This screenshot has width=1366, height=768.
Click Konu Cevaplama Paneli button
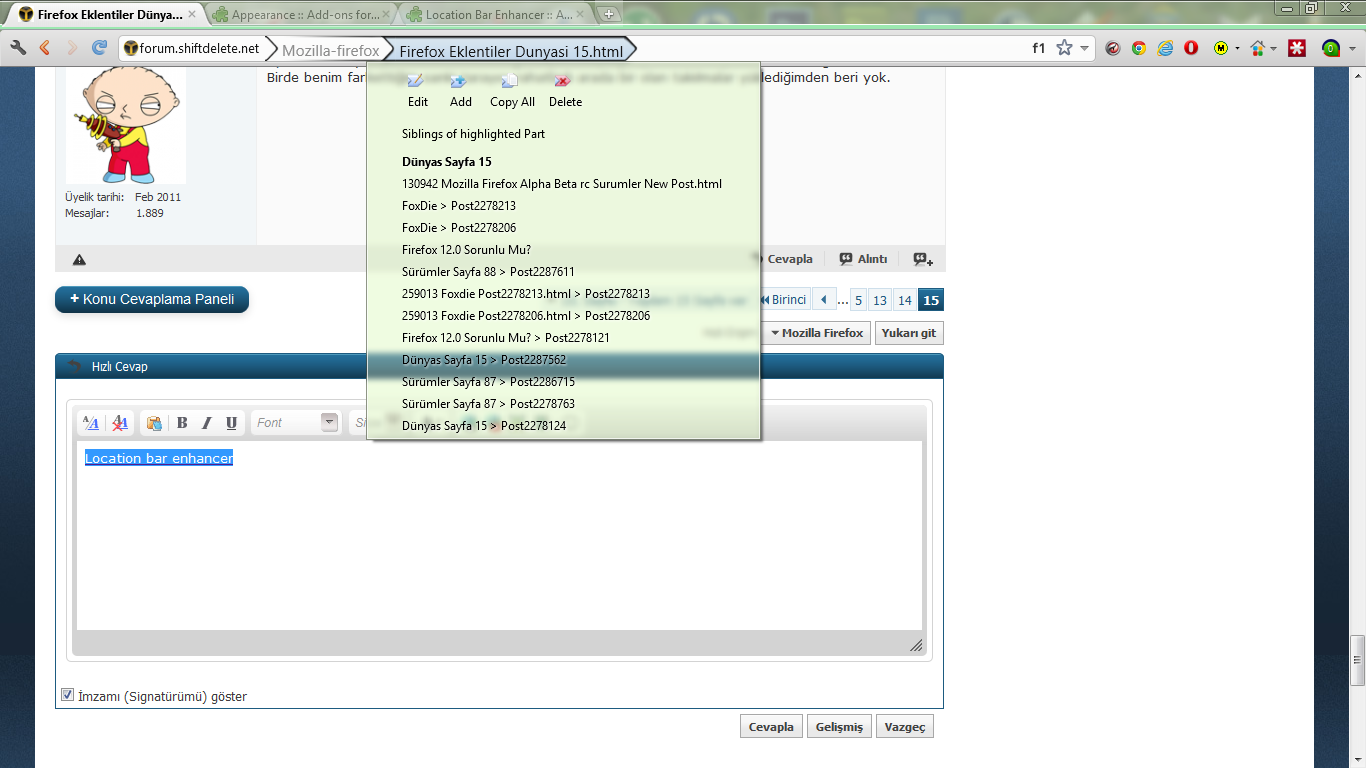pyautogui.click(x=152, y=299)
